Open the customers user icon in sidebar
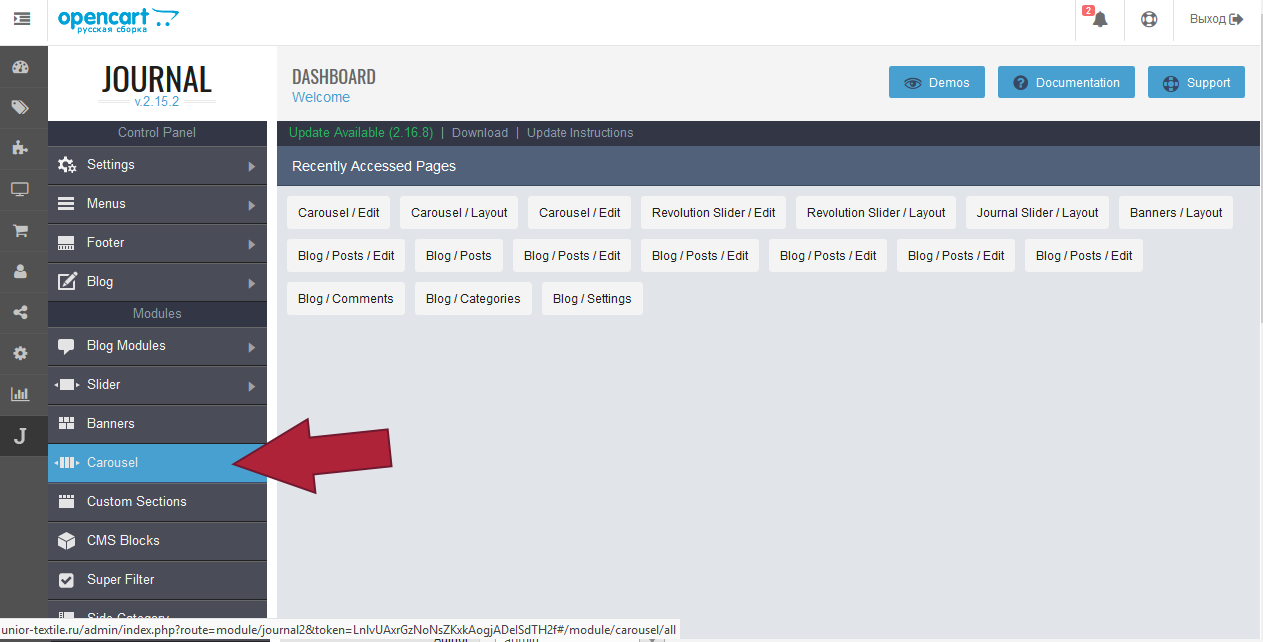Viewport: 1263px width, 642px height. tap(20, 271)
